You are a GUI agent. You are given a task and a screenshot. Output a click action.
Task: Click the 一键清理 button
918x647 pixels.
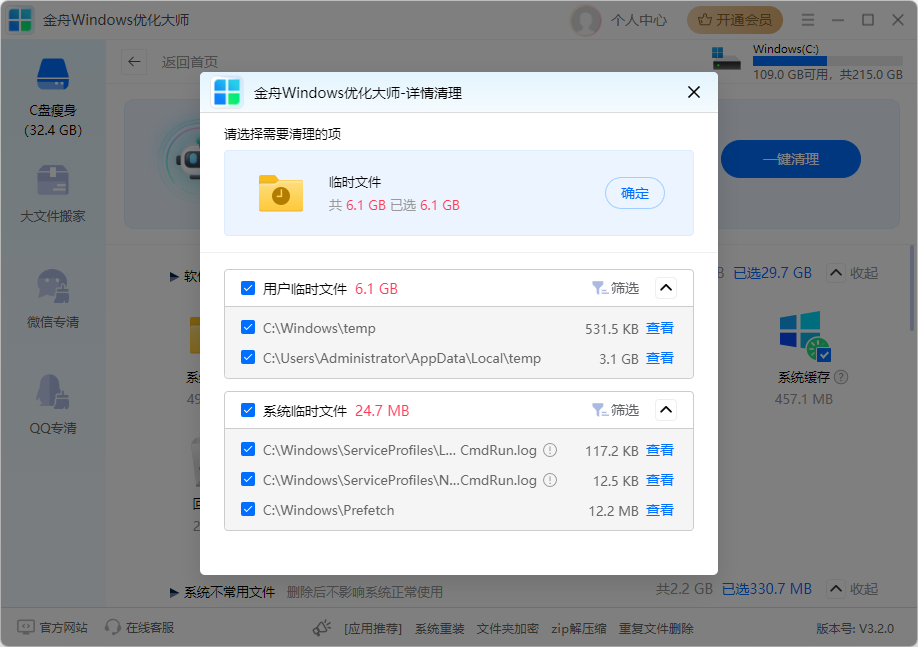point(790,159)
